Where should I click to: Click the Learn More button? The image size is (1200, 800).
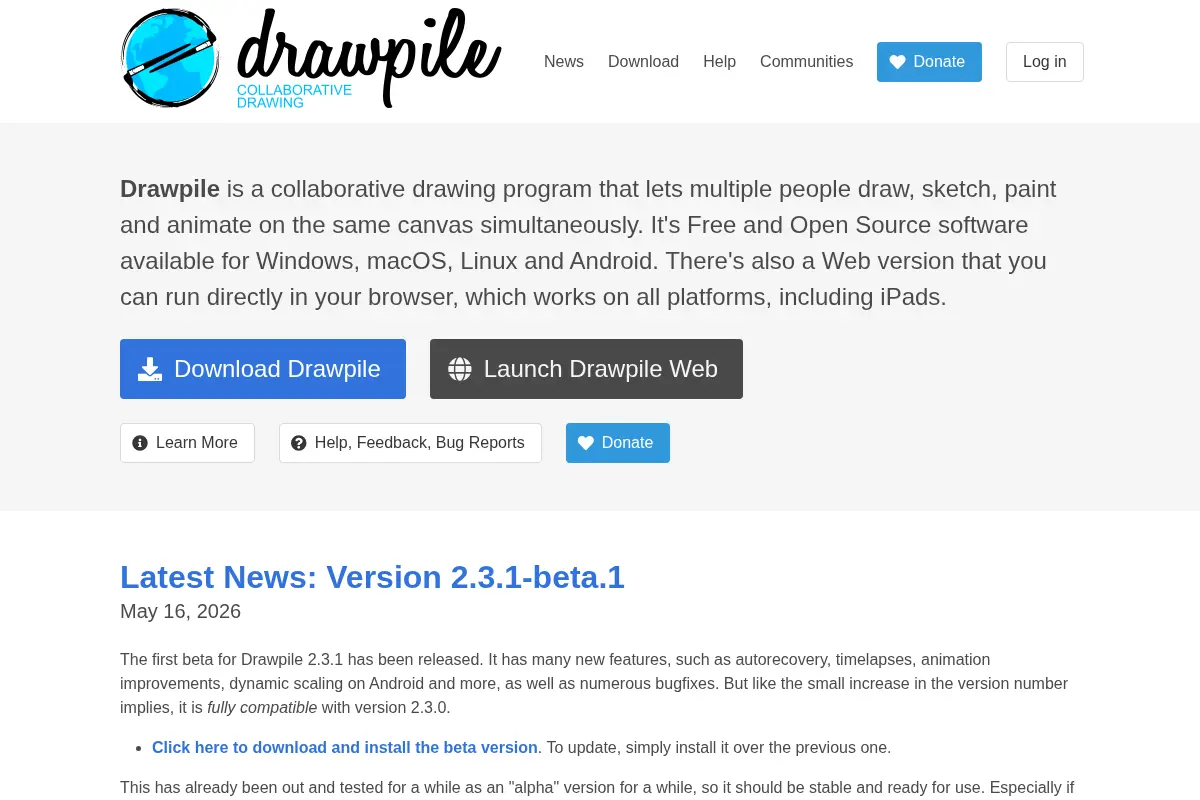coord(187,443)
